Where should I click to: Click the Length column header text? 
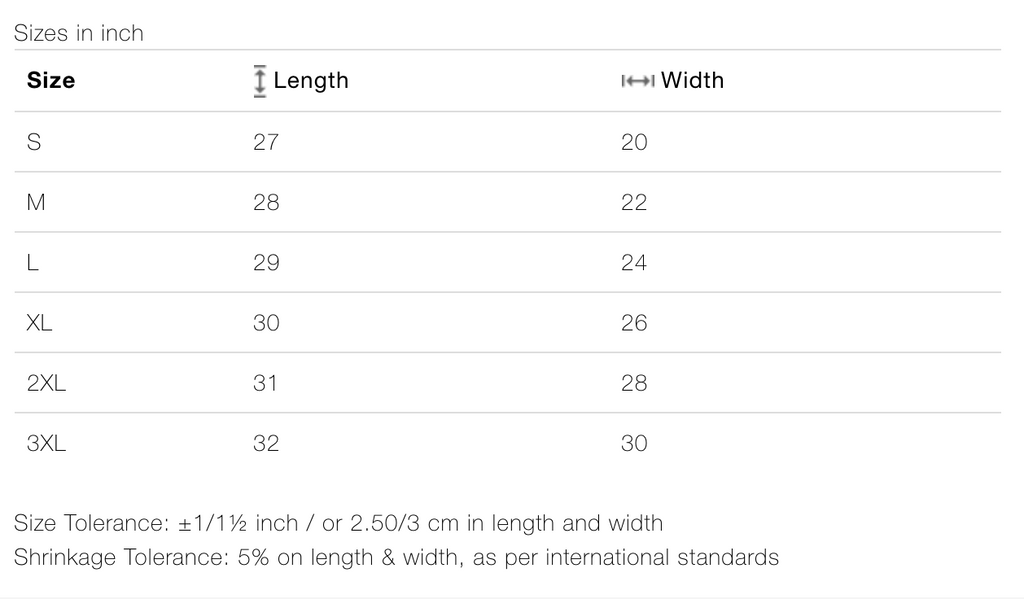[x=311, y=81]
